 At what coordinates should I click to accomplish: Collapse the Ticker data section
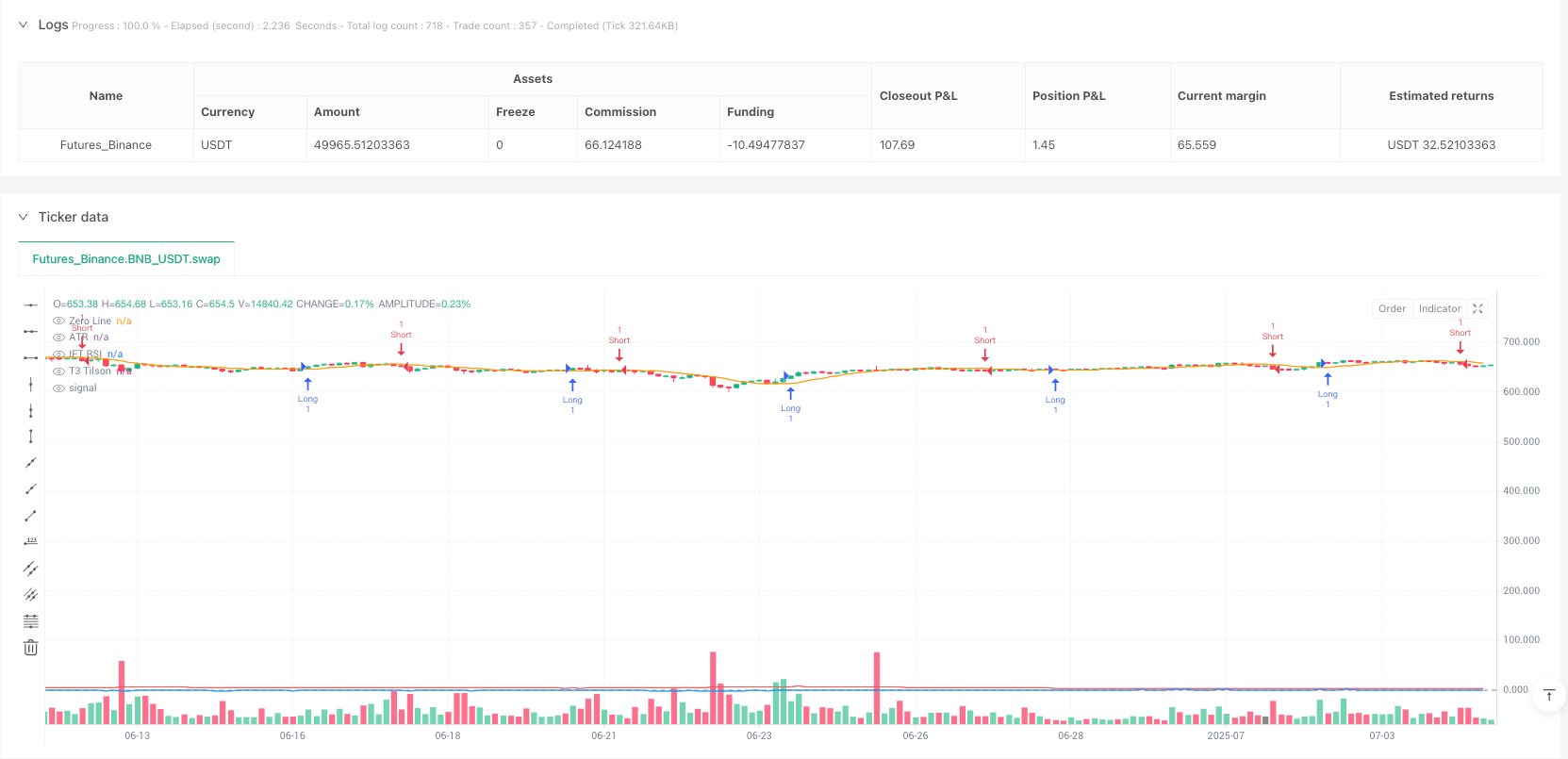[x=23, y=217]
